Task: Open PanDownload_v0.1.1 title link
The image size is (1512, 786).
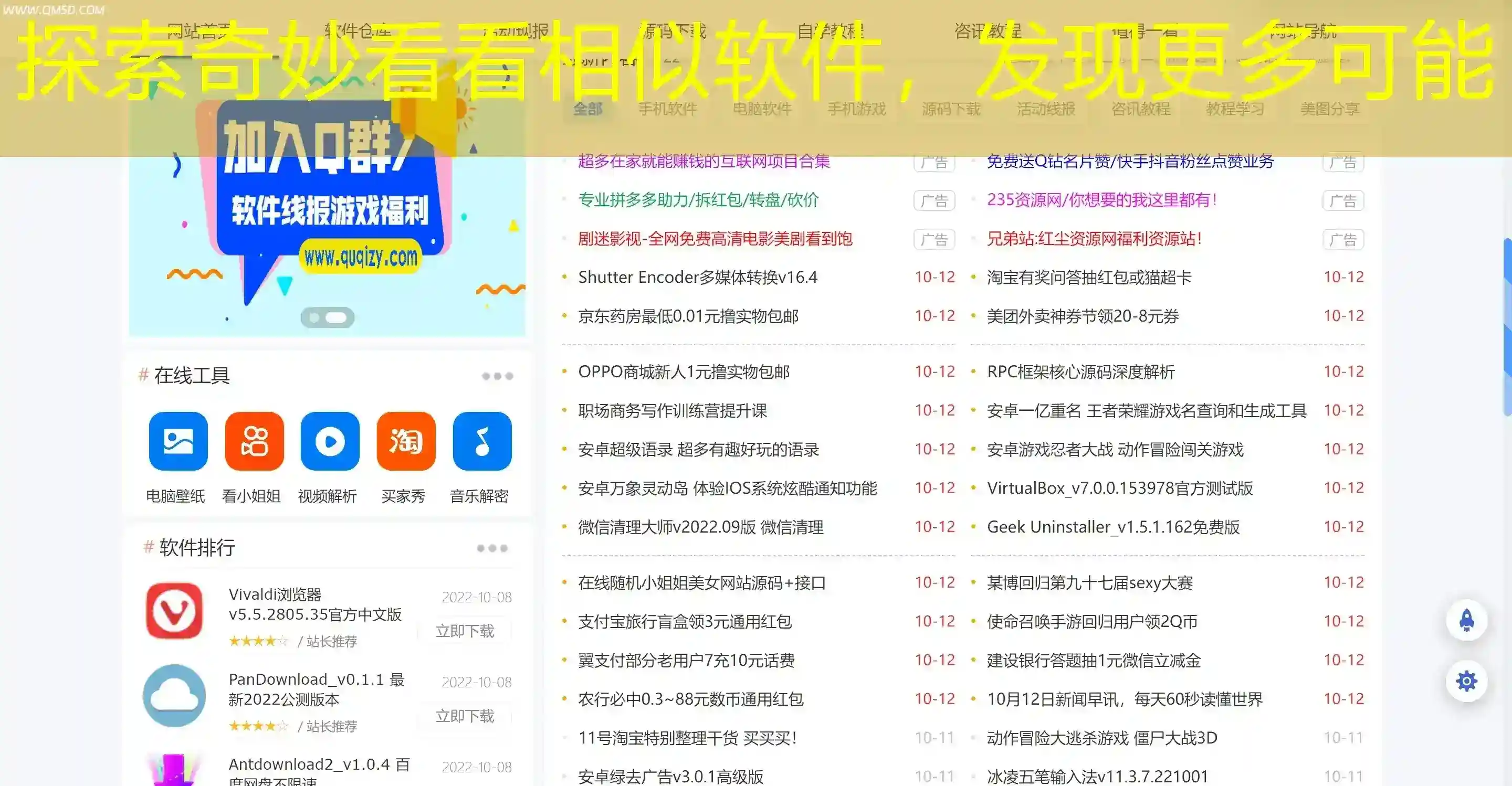Action: [x=317, y=689]
